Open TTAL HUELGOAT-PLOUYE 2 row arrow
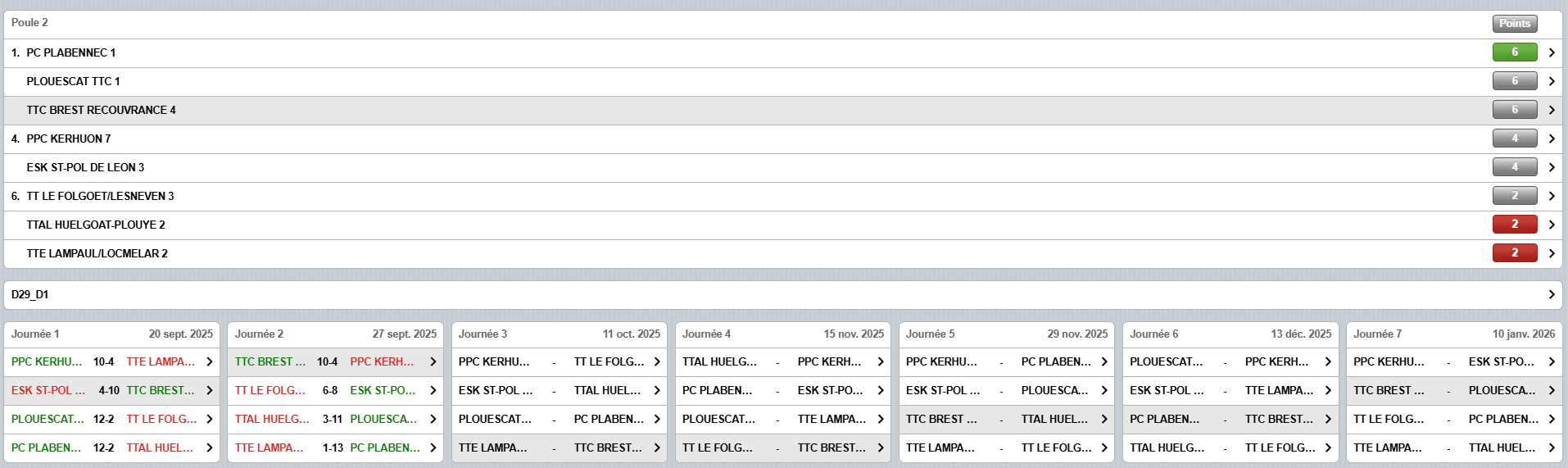 tap(1551, 225)
